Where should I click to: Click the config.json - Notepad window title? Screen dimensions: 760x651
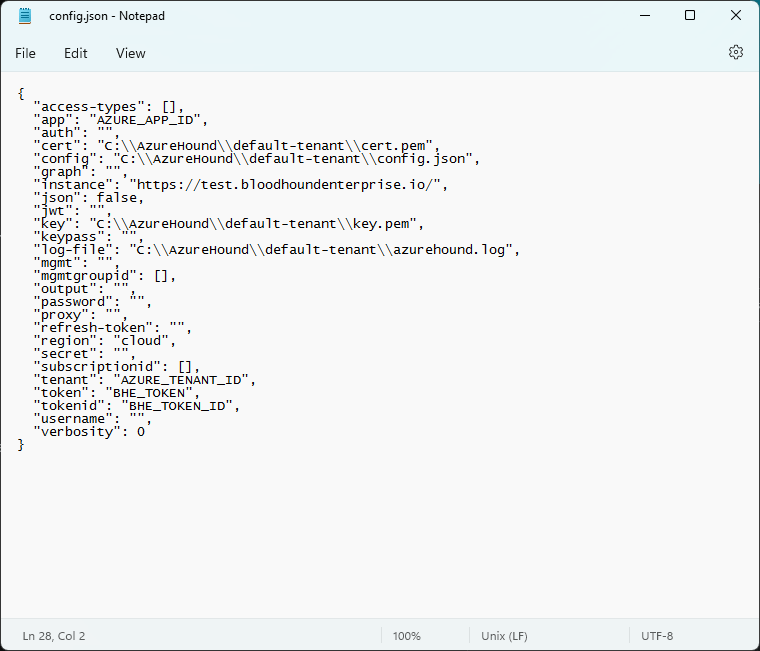pyautogui.click(x=107, y=16)
